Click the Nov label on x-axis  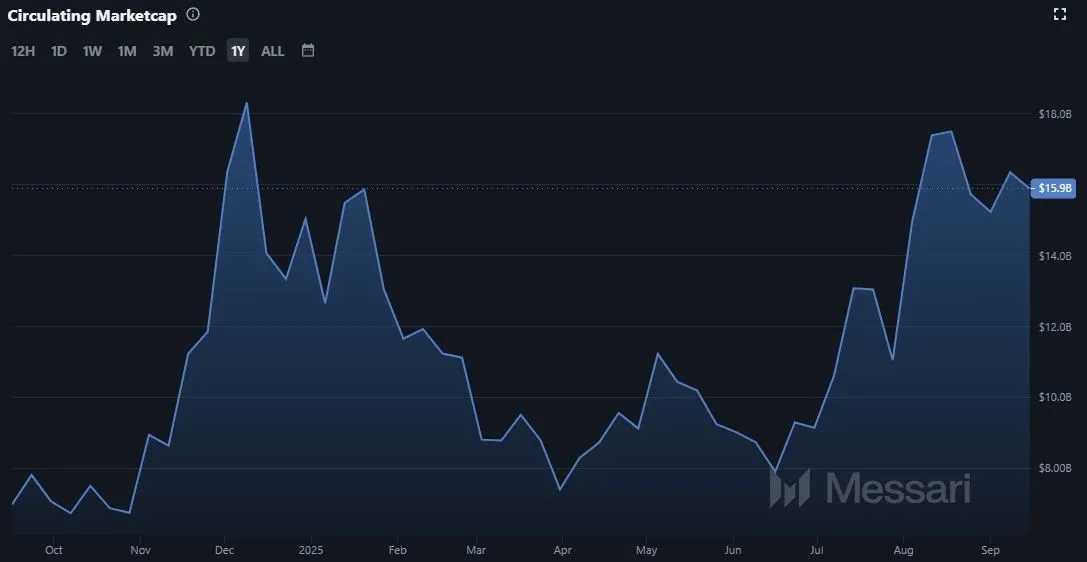141,550
